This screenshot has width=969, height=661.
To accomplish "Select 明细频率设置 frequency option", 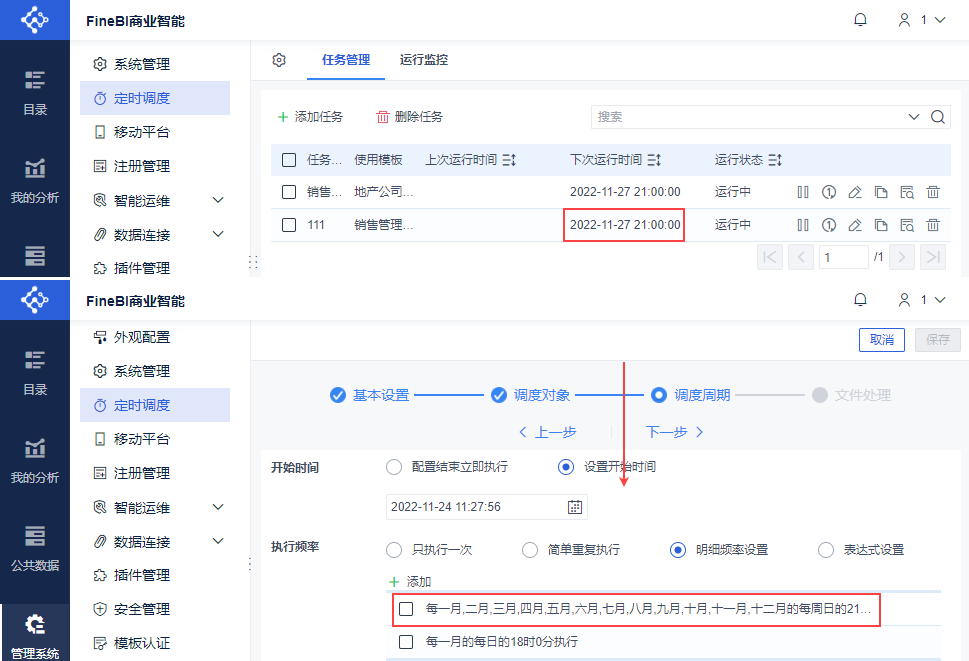I will (678, 550).
